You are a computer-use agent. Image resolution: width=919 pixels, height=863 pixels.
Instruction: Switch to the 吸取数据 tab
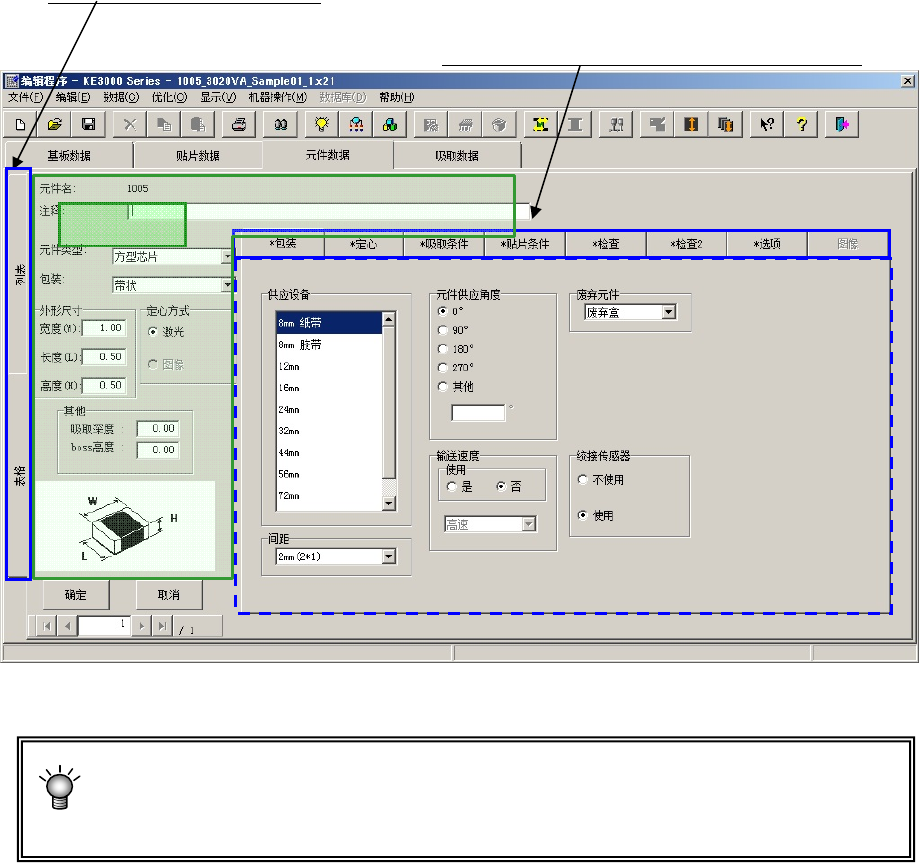click(457, 155)
